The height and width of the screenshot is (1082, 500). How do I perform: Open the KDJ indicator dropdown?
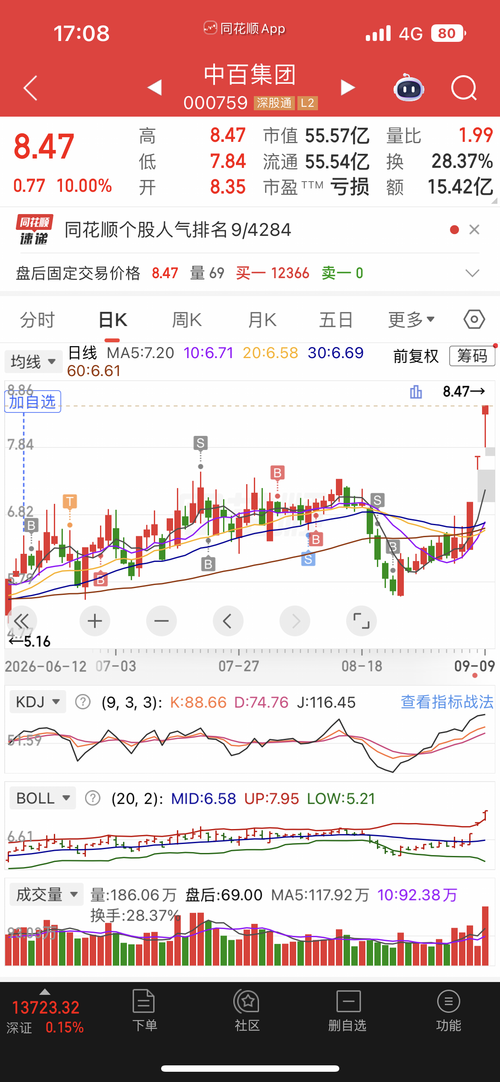pyautogui.click(x=37, y=702)
